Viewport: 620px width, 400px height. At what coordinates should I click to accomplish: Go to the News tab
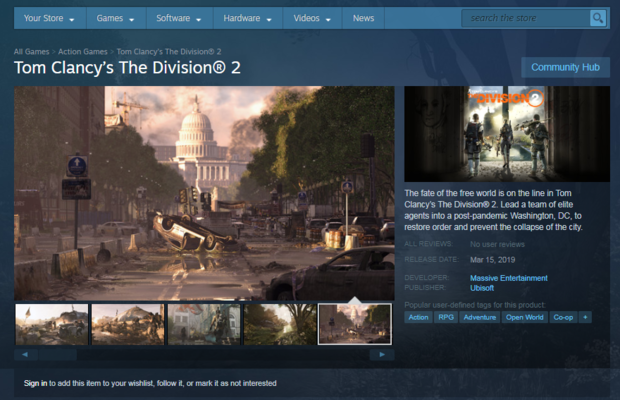(363, 18)
